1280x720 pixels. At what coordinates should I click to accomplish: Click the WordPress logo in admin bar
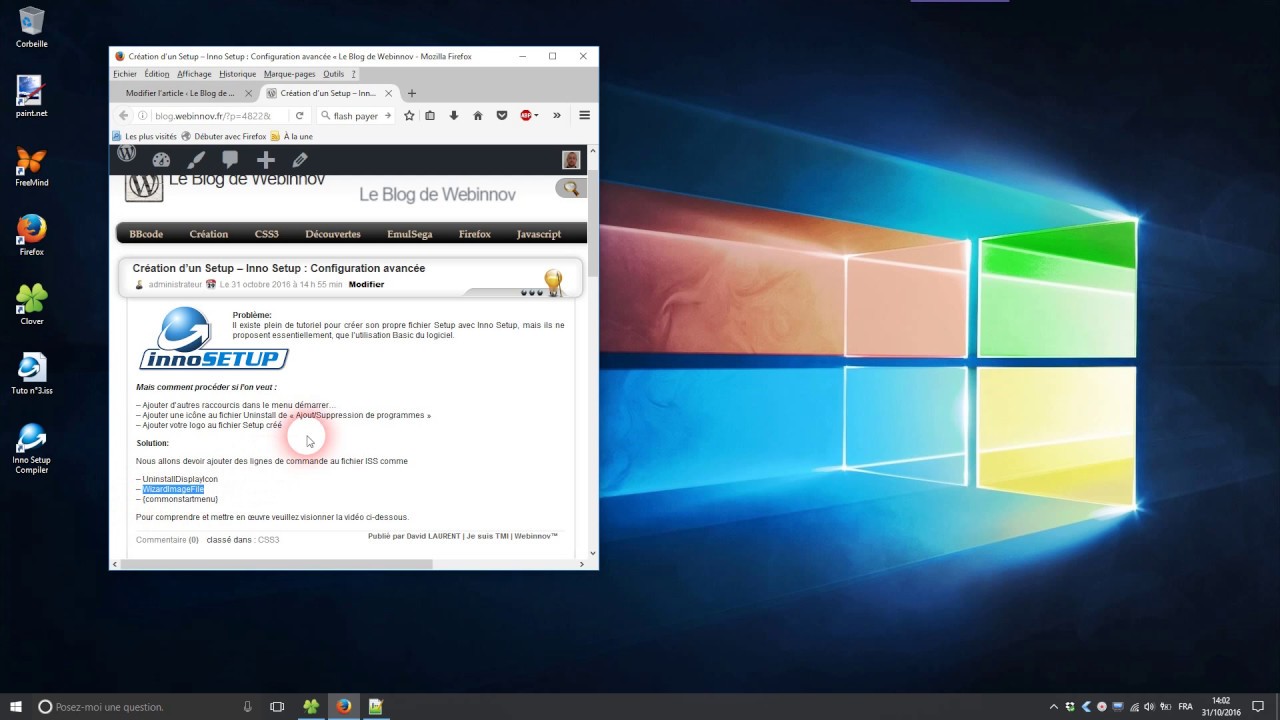(127, 153)
